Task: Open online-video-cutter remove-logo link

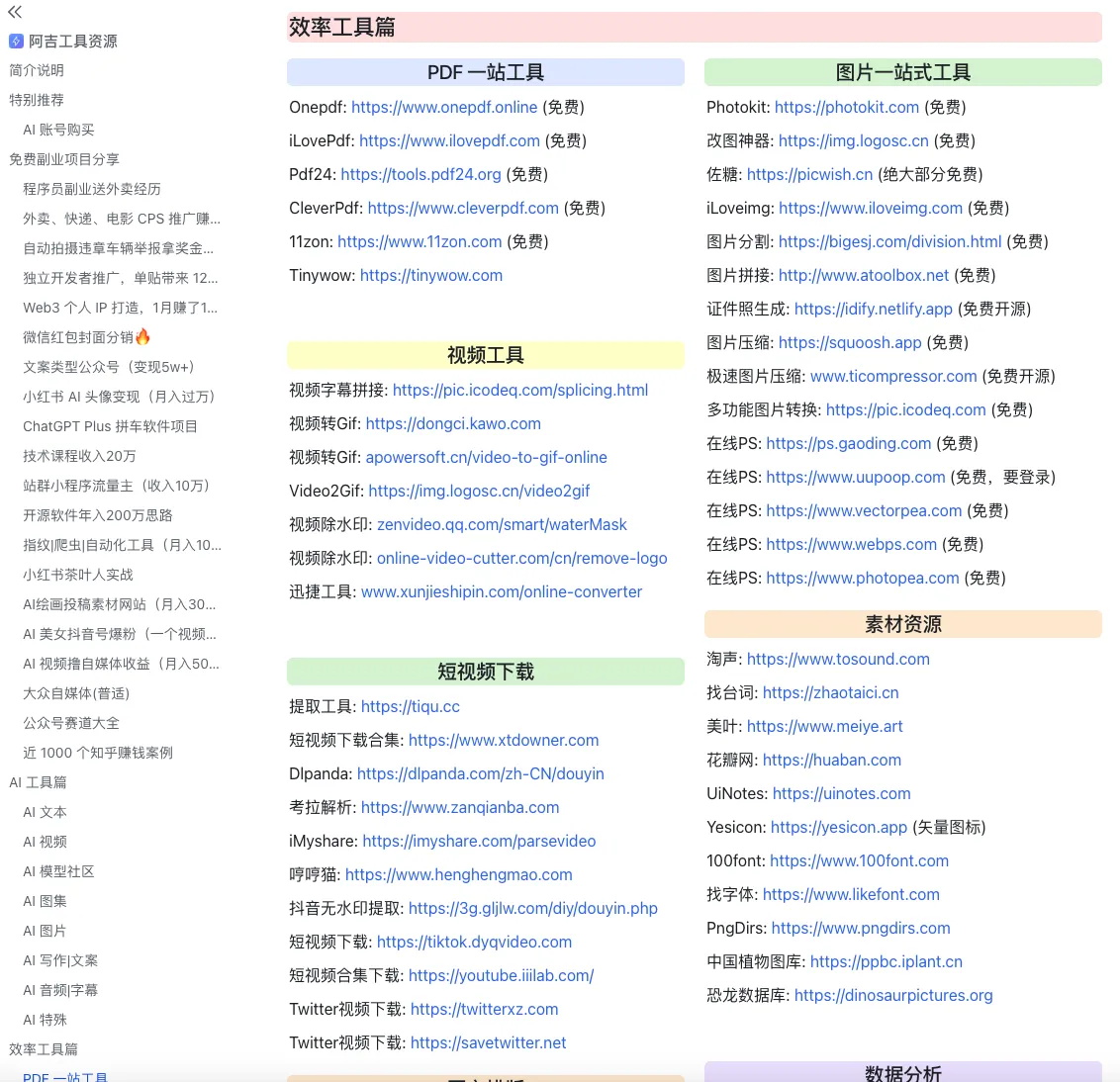Action: 522,558
